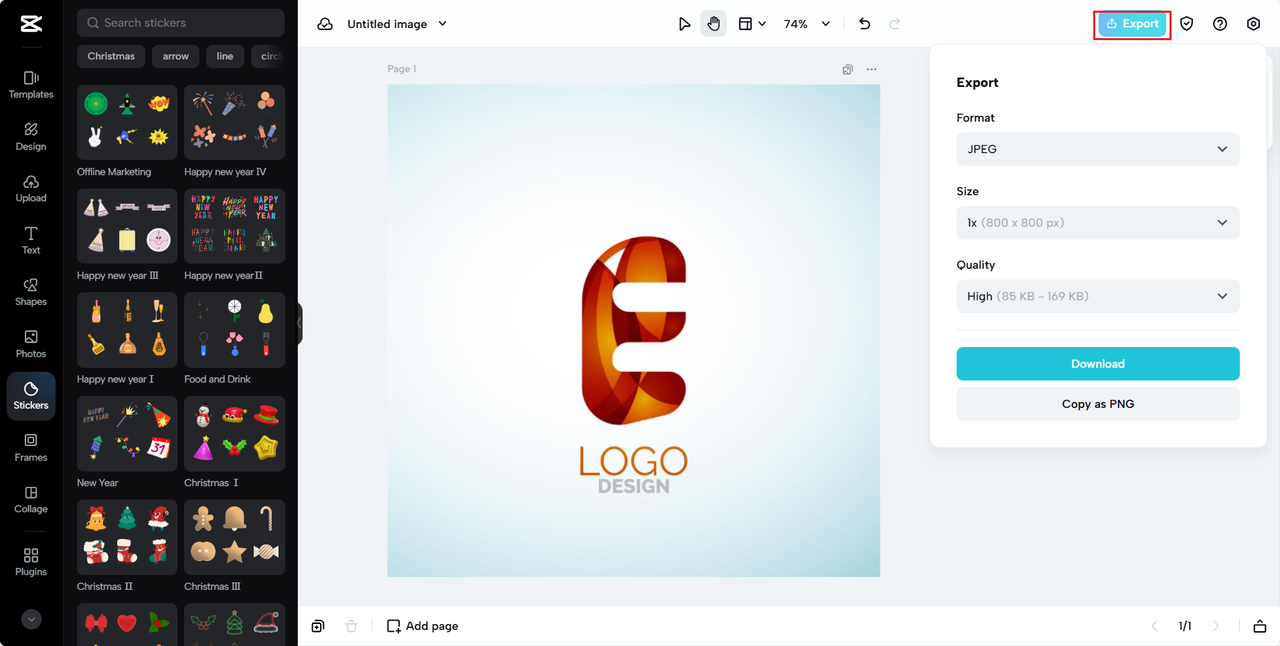Open the Untitled image name dropdown
Image resolution: width=1280 pixels, height=646 pixels.
[397, 24]
